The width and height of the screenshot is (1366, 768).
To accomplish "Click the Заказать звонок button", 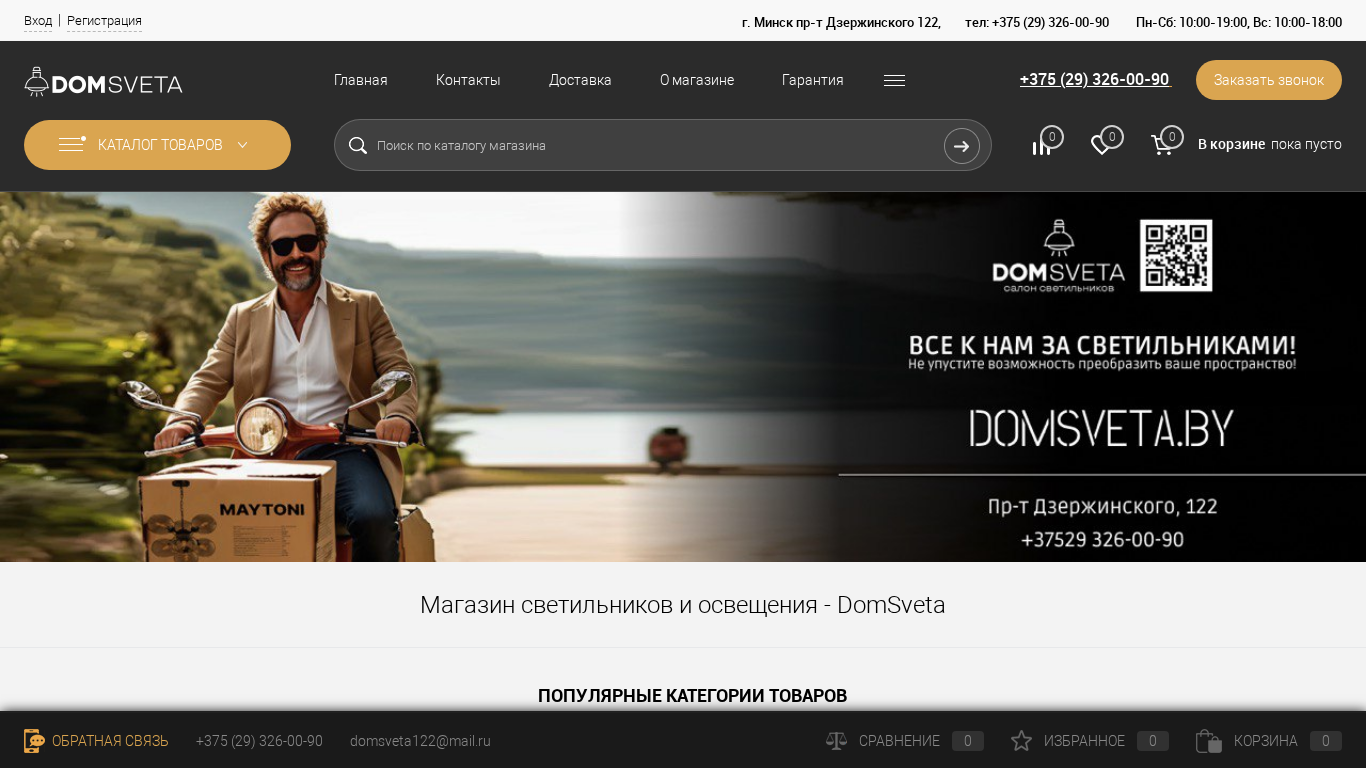I will pyautogui.click(x=1269, y=80).
